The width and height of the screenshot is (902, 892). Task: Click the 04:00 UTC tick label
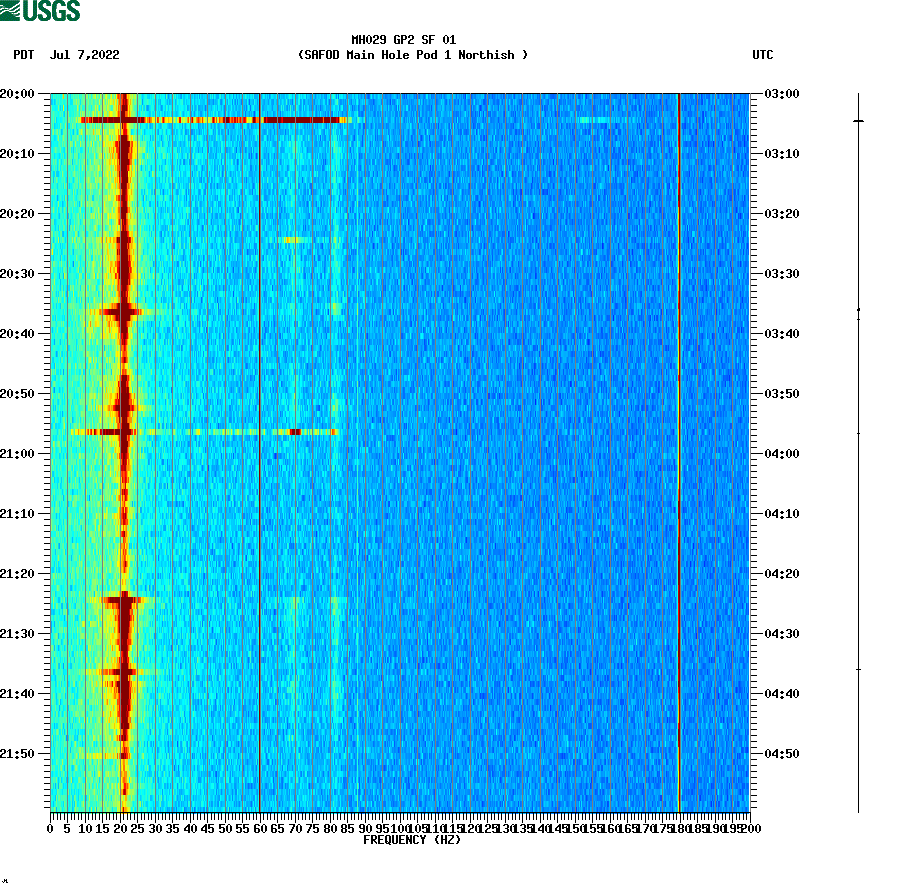[x=779, y=453]
